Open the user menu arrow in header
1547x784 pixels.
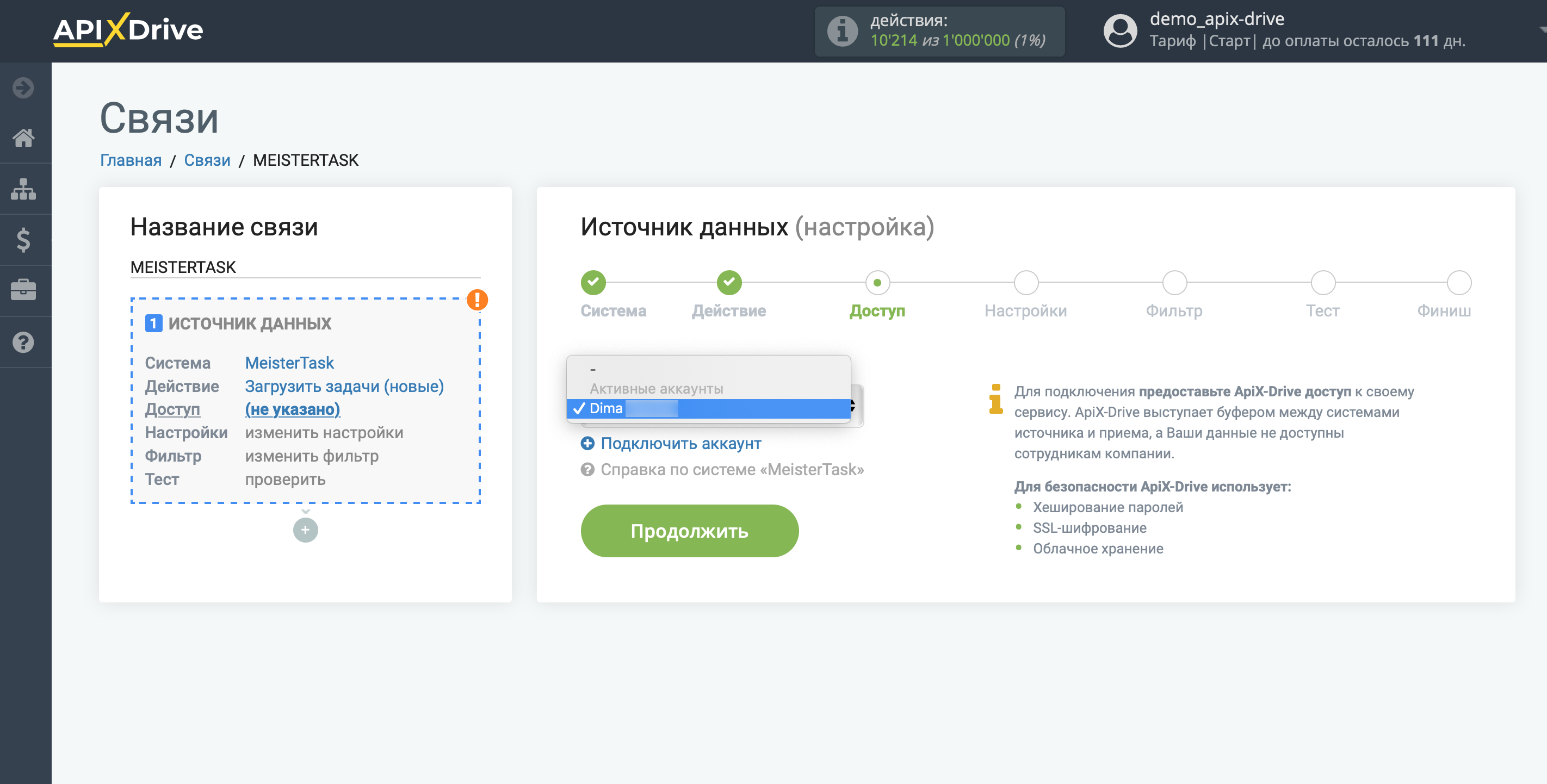[1542, 29]
